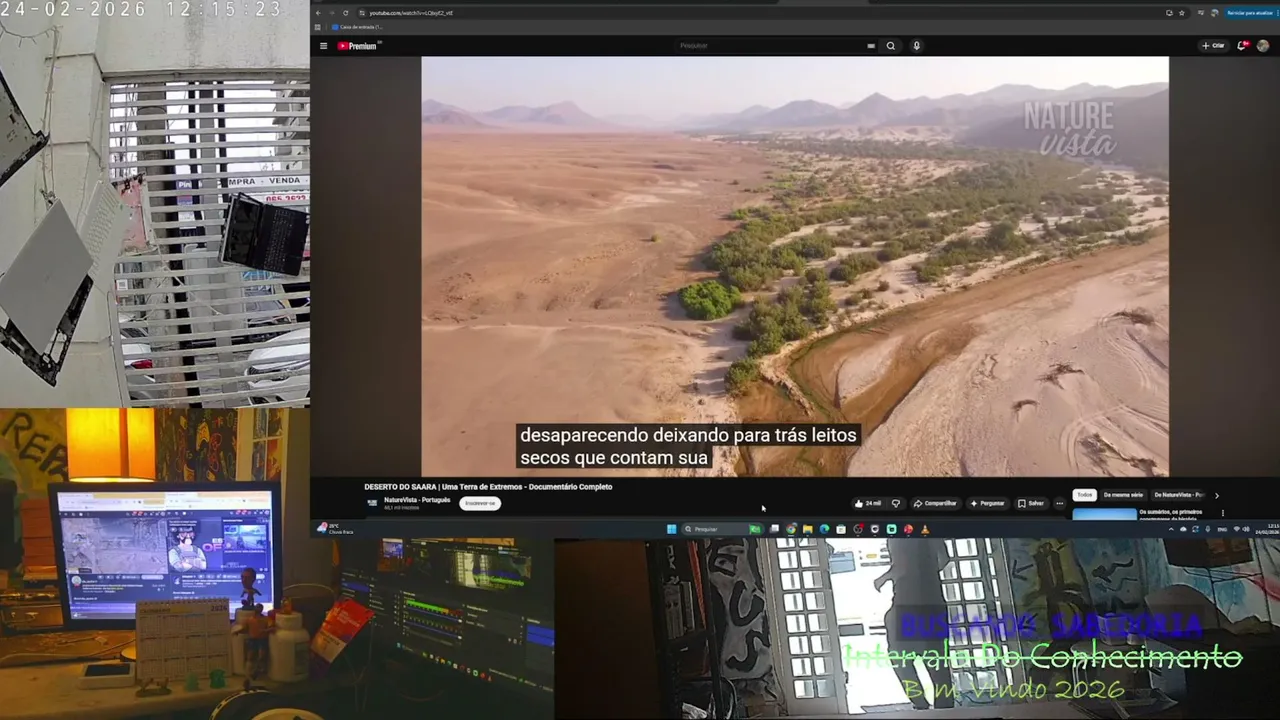Like the video with thumbs up
The width and height of the screenshot is (1280, 720).
(868, 503)
